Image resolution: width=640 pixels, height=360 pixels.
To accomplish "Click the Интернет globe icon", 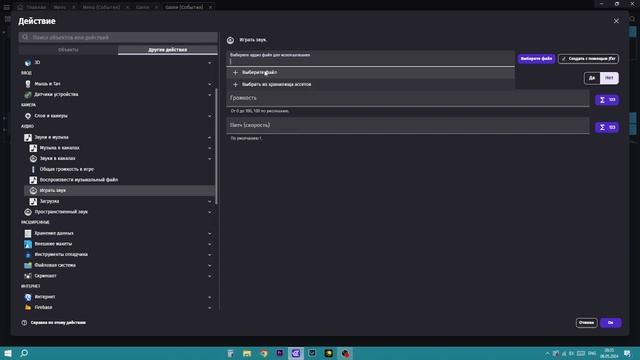I will pos(28,297).
